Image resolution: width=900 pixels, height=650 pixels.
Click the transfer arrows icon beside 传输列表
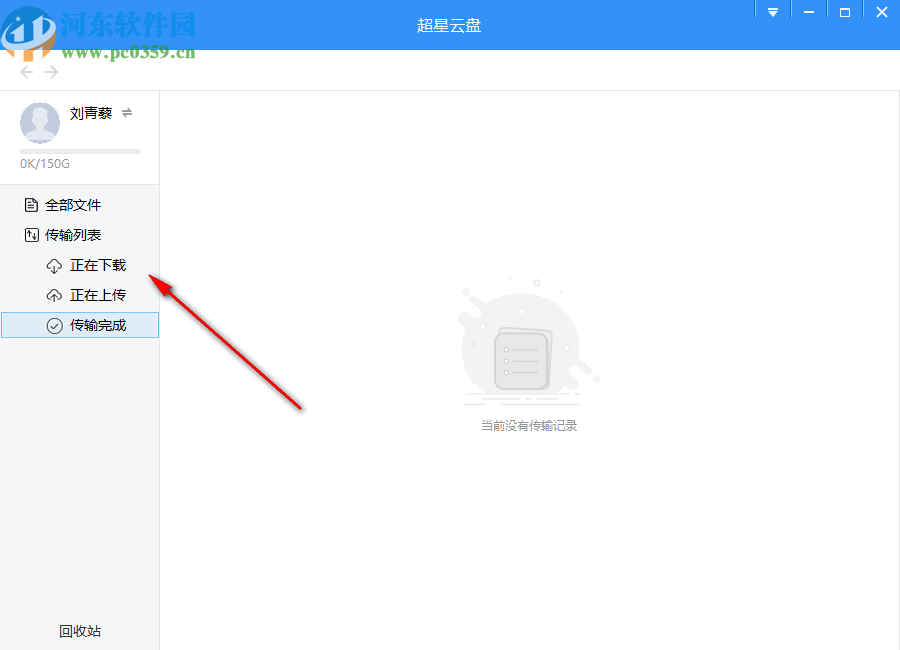pos(32,235)
